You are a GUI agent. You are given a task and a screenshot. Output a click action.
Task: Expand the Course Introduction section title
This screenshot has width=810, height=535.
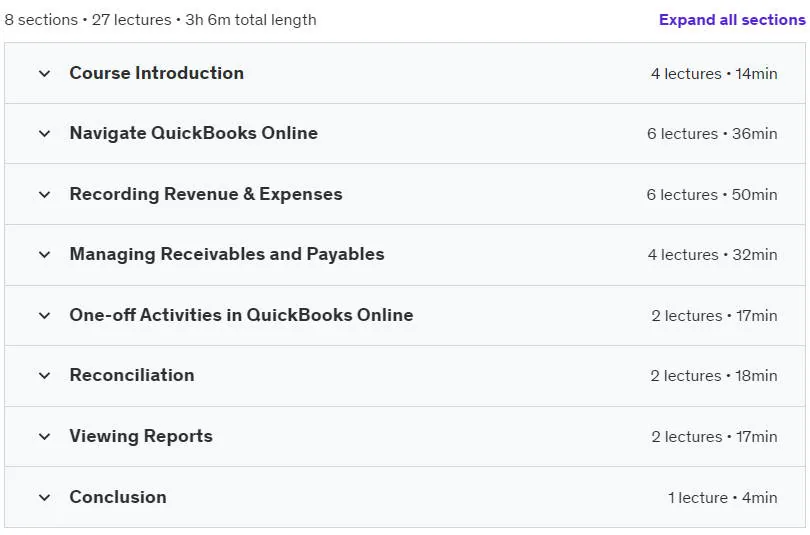tap(157, 73)
